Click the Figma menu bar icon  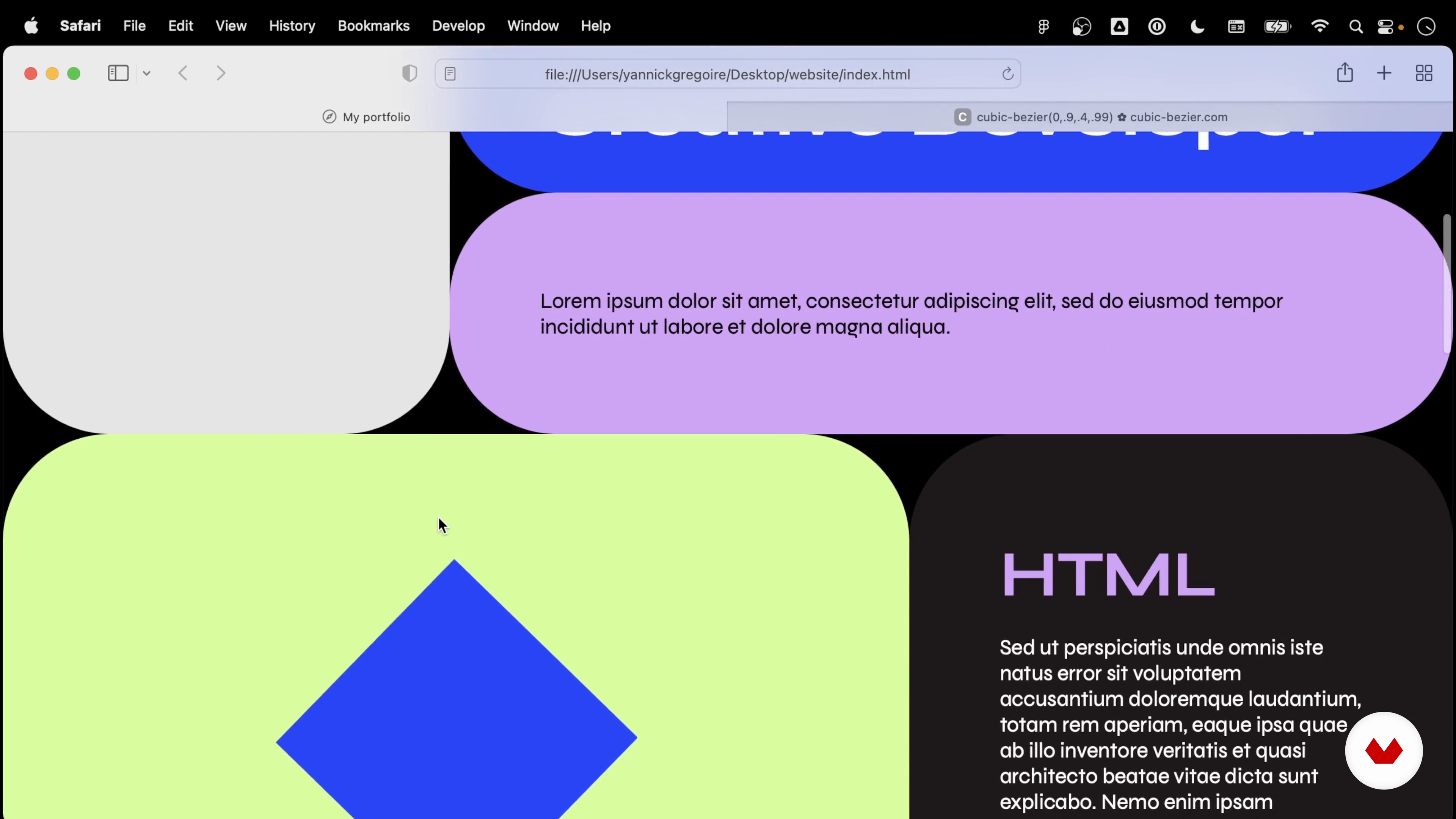pos(1043,27)
